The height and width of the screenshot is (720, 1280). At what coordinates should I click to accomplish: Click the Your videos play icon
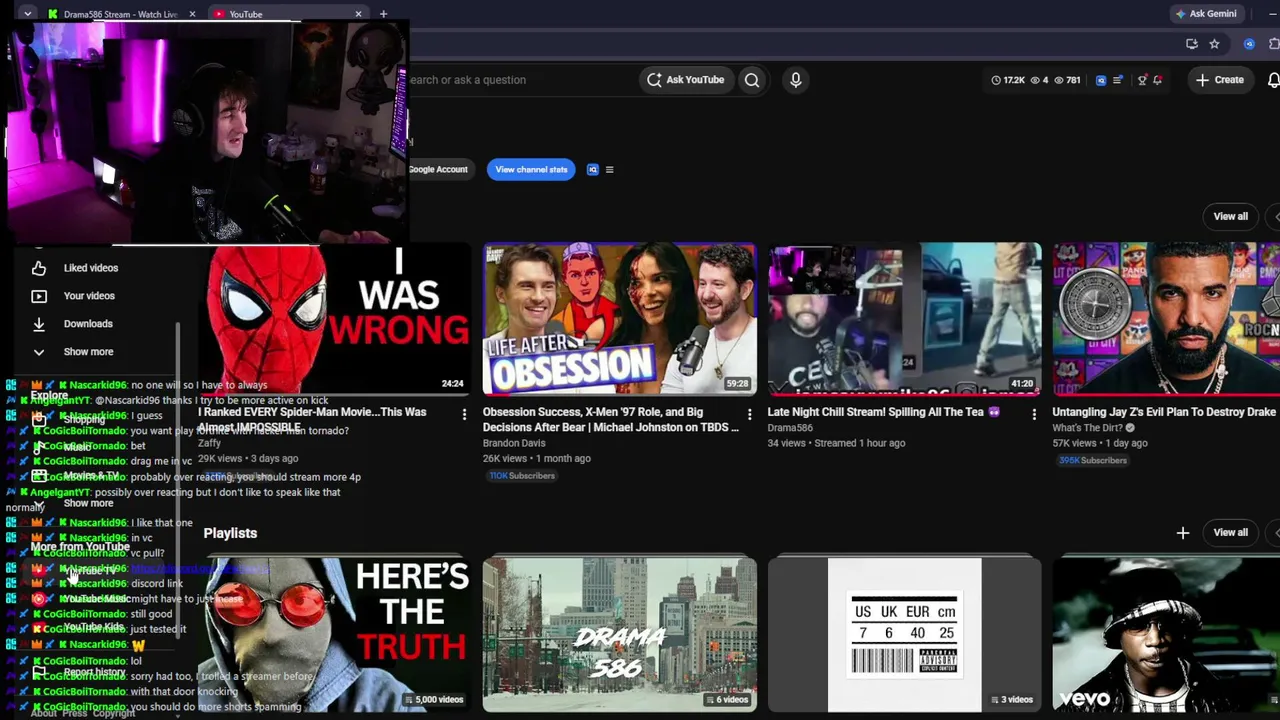pyautogui.click(x=39, y=296)
